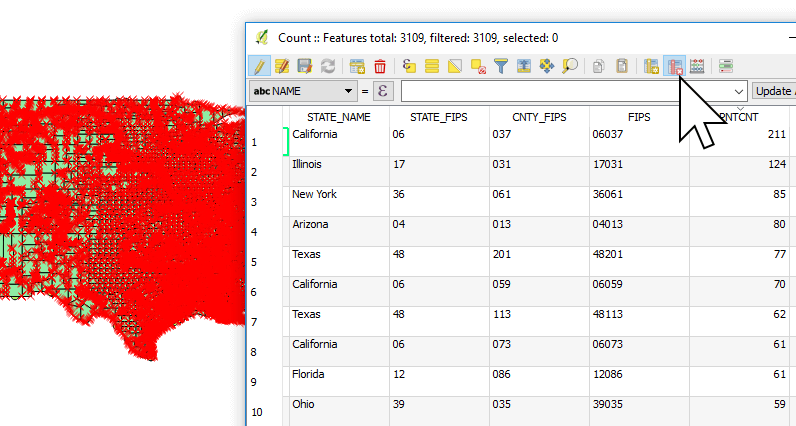This screenshot has height=426, width=796.
Task: Toggle editing mode with the pencil icon
Action: click(x=259, y=66)
